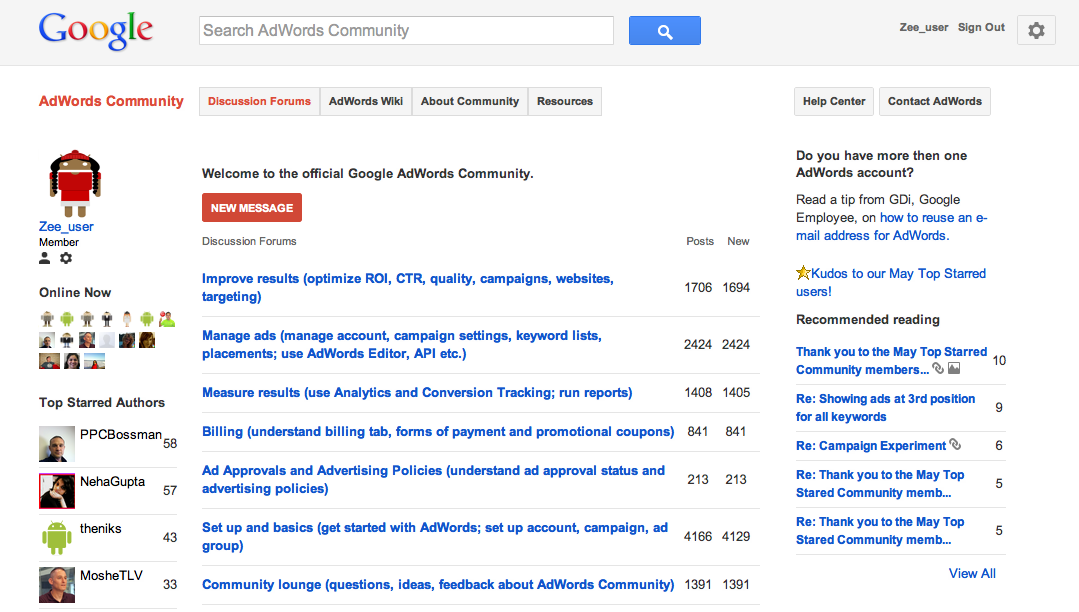Open the Set up and basics forum
Screen dimensions: 1079x612
coord(435,536)
